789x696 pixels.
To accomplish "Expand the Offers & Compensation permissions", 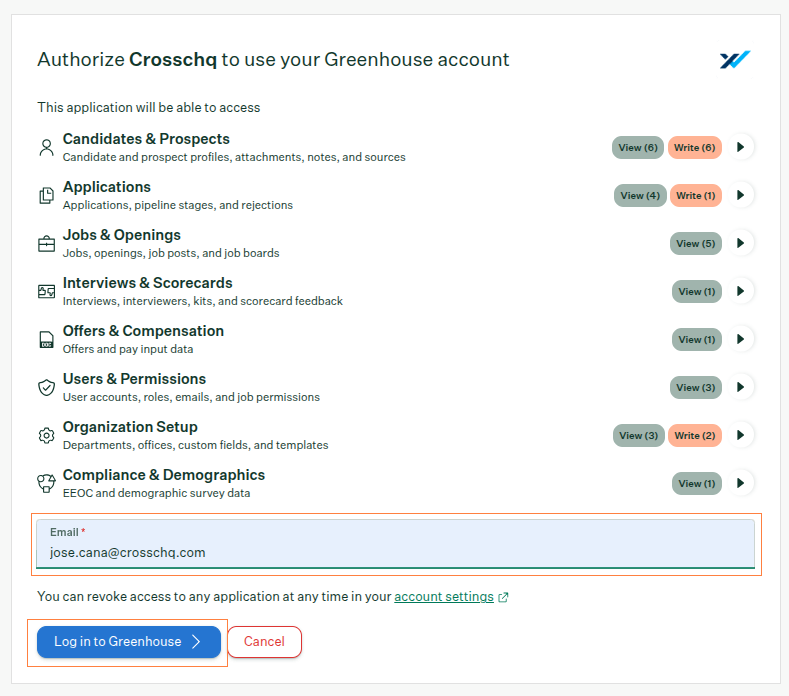I will point(741,339).
